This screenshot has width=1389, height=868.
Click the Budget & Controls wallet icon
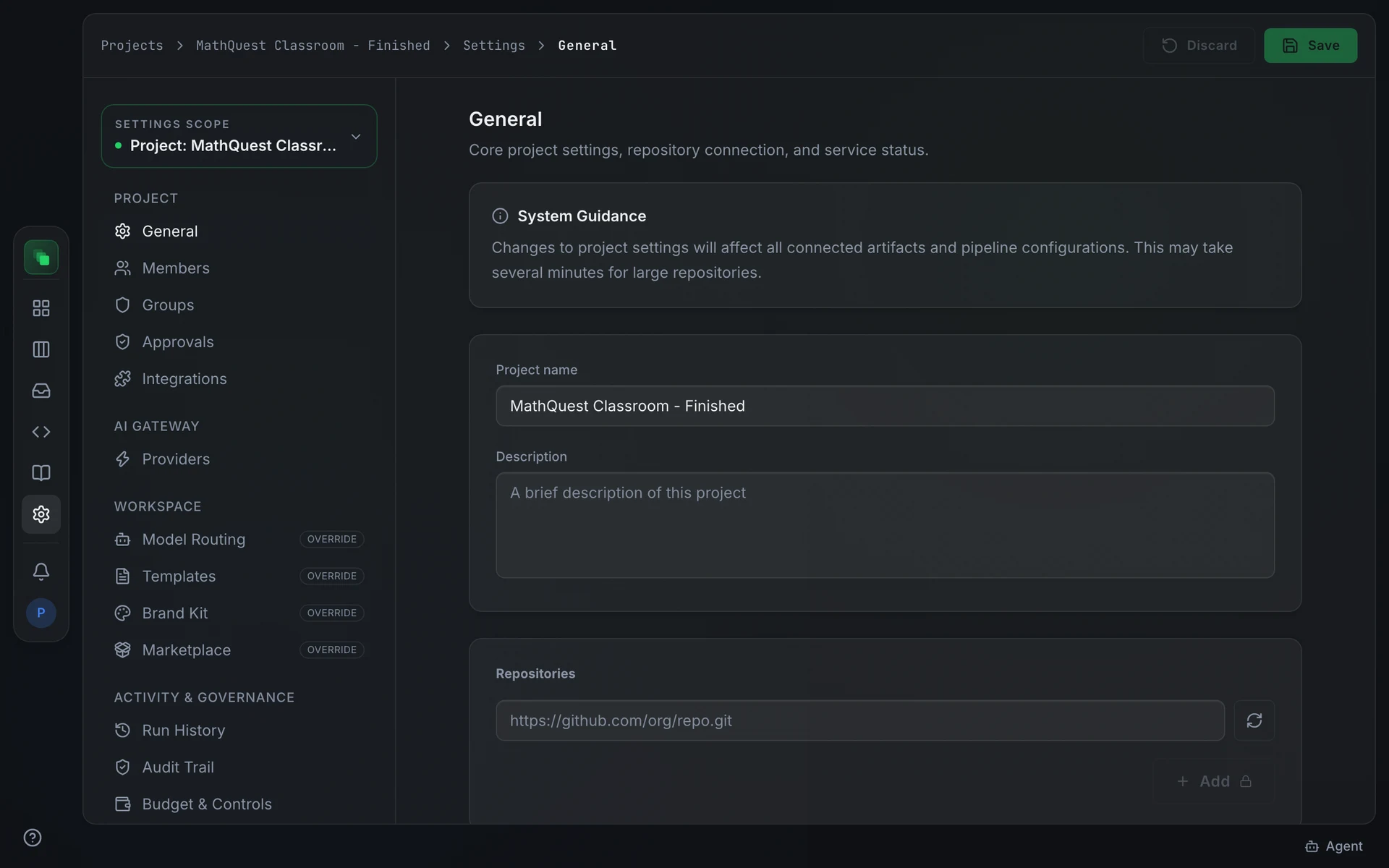[x=122, y=804]
